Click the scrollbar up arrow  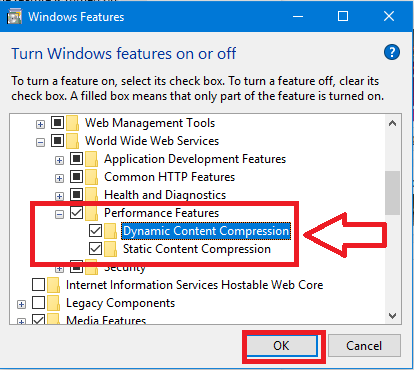(392, 123)
